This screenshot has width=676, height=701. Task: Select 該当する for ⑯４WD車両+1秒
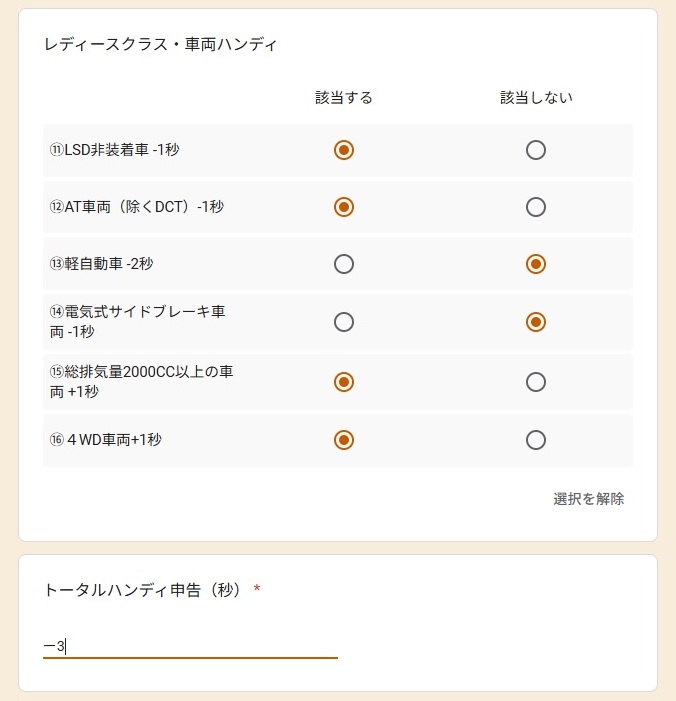click(x=344, y=440)
